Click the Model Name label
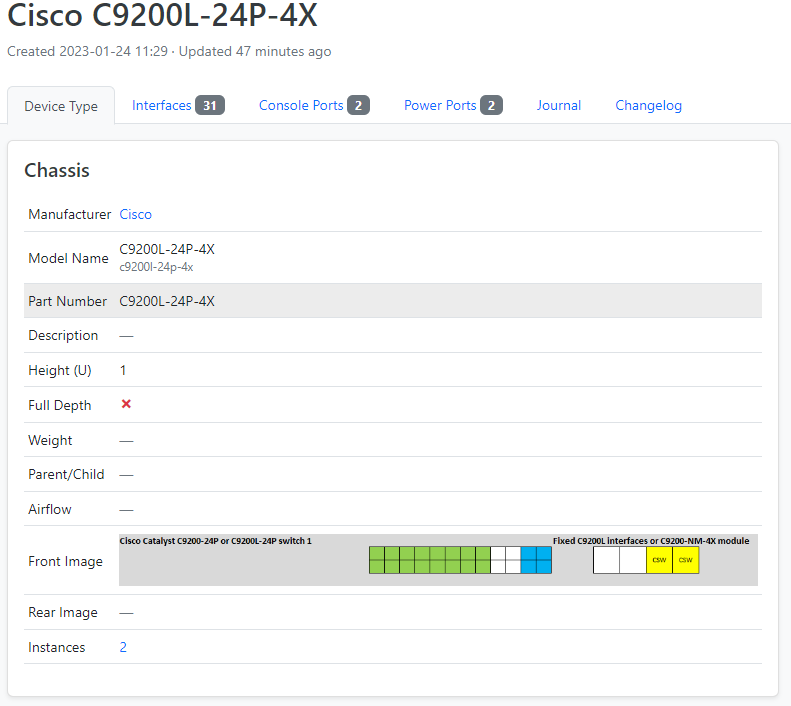This screenshot has height=706, width=791. 69,258
